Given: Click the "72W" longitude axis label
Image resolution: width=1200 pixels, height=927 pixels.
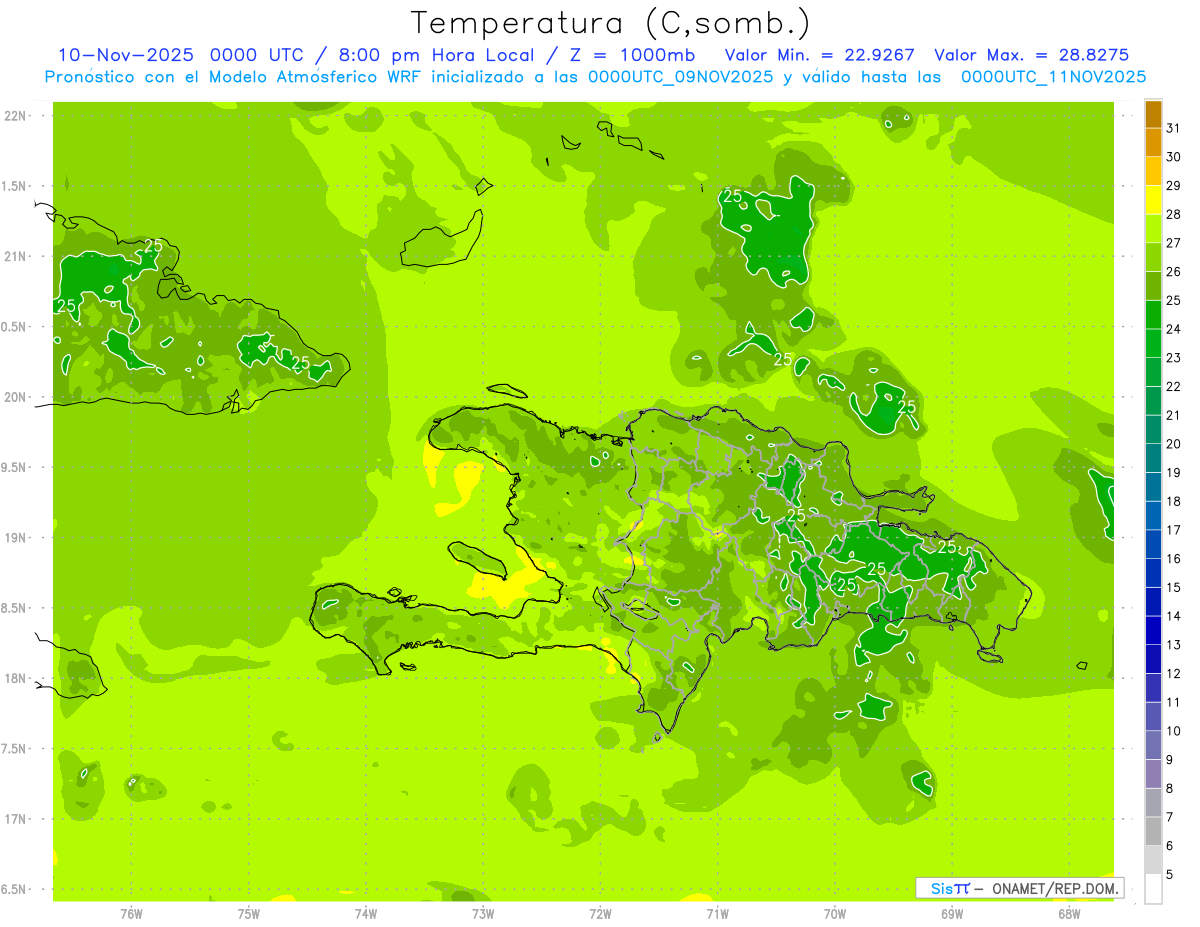Looking at the screenshot, I should pos(601,913).
